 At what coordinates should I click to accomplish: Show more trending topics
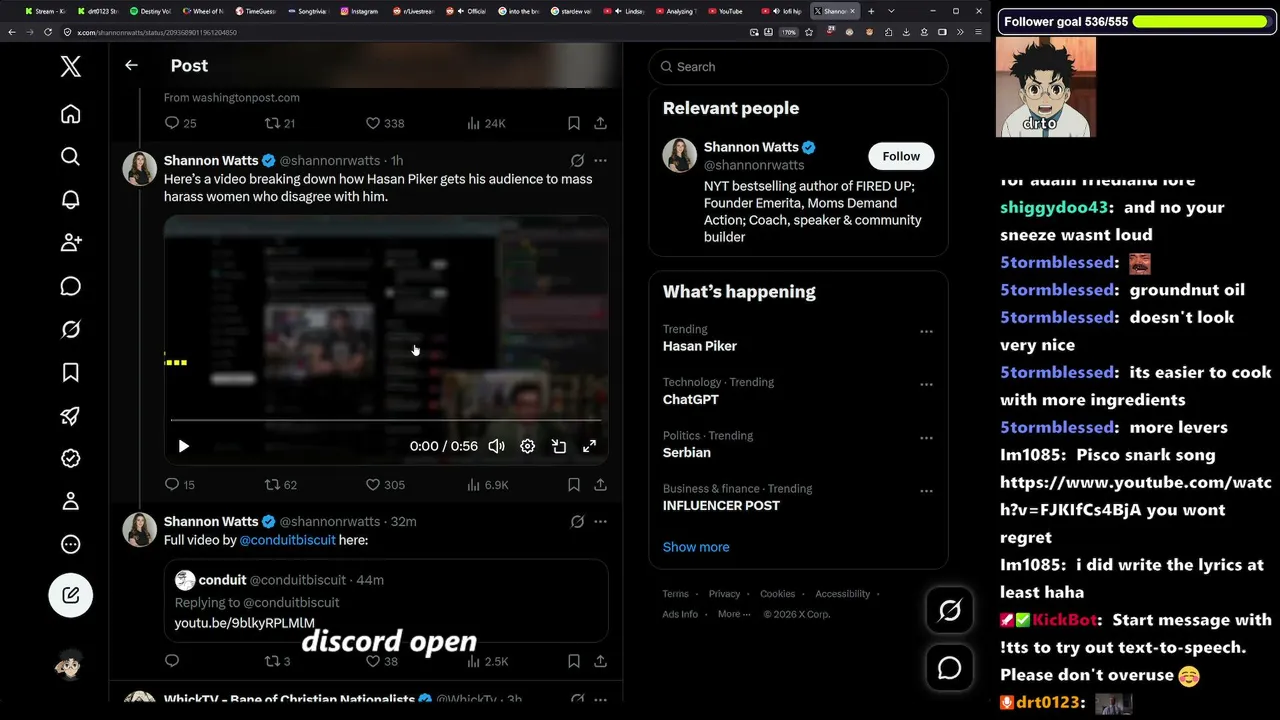(x=696, y=547)
